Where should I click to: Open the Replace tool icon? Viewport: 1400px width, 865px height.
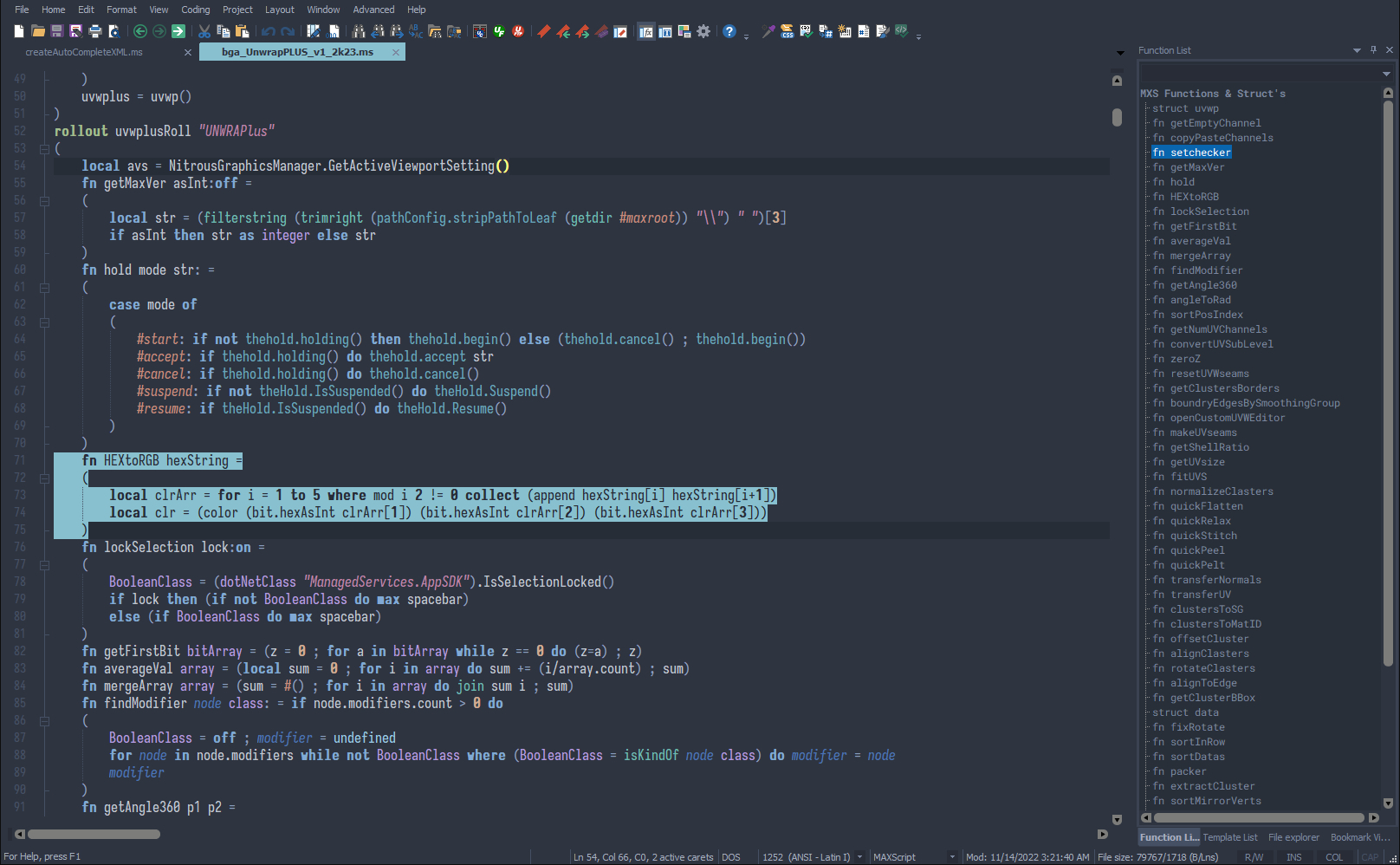pos(416,31)
